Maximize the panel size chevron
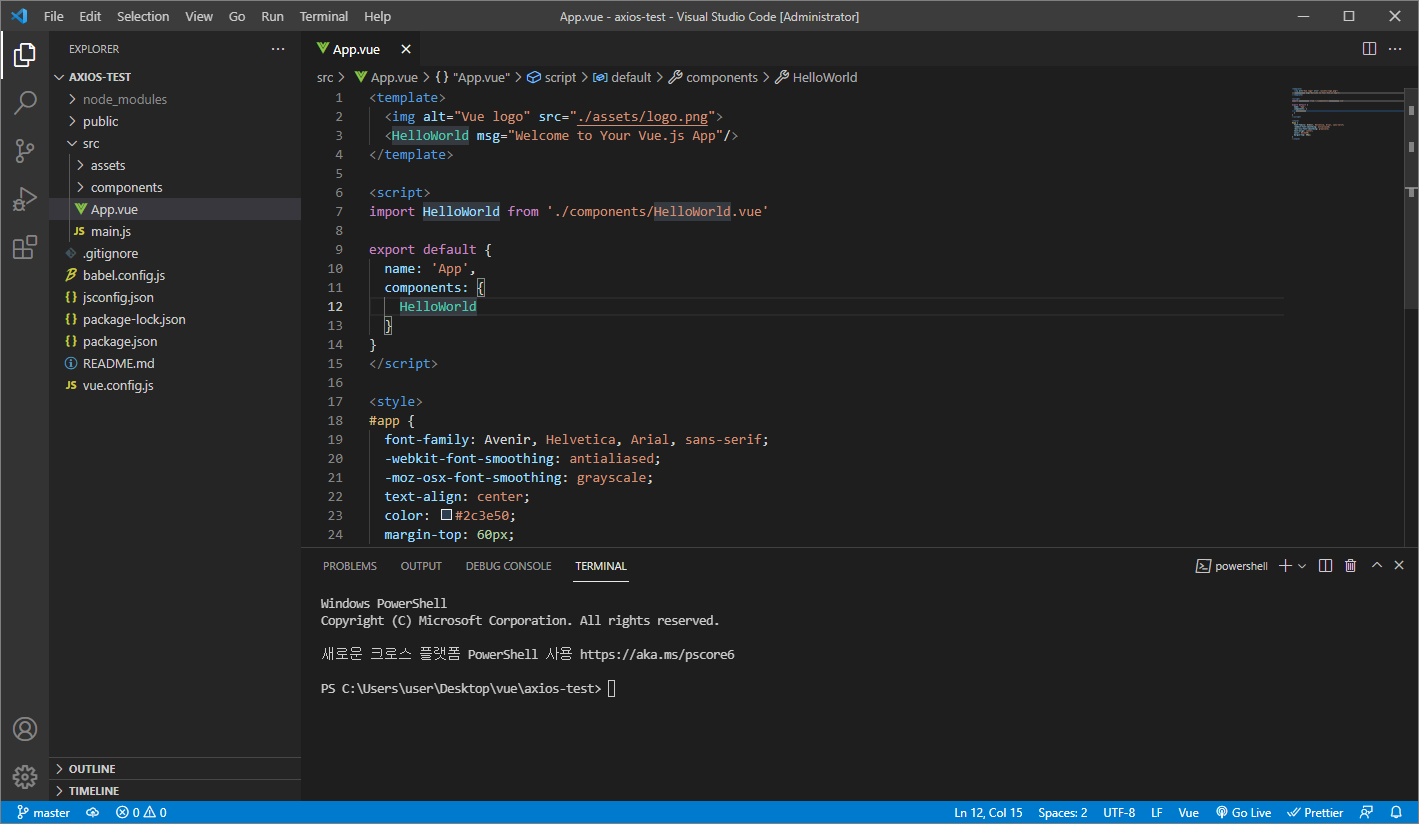 1376,566
